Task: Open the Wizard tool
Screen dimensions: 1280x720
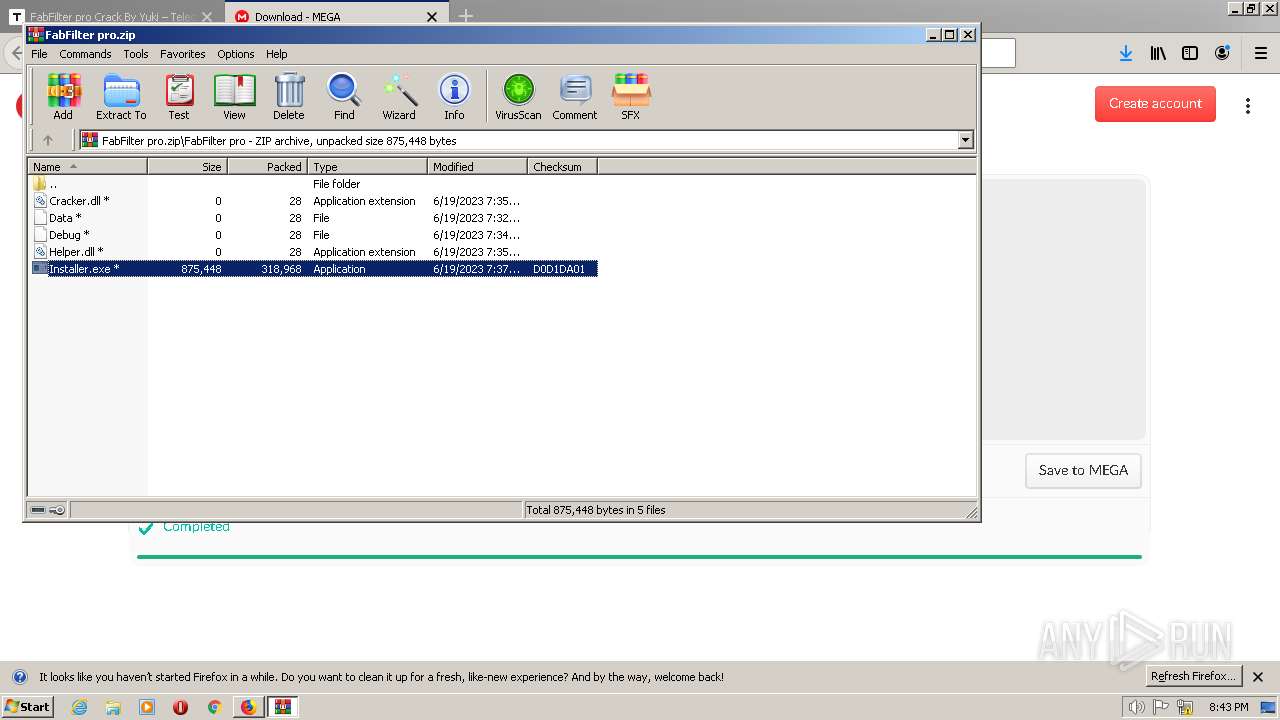Action: (x=399, y=97)
